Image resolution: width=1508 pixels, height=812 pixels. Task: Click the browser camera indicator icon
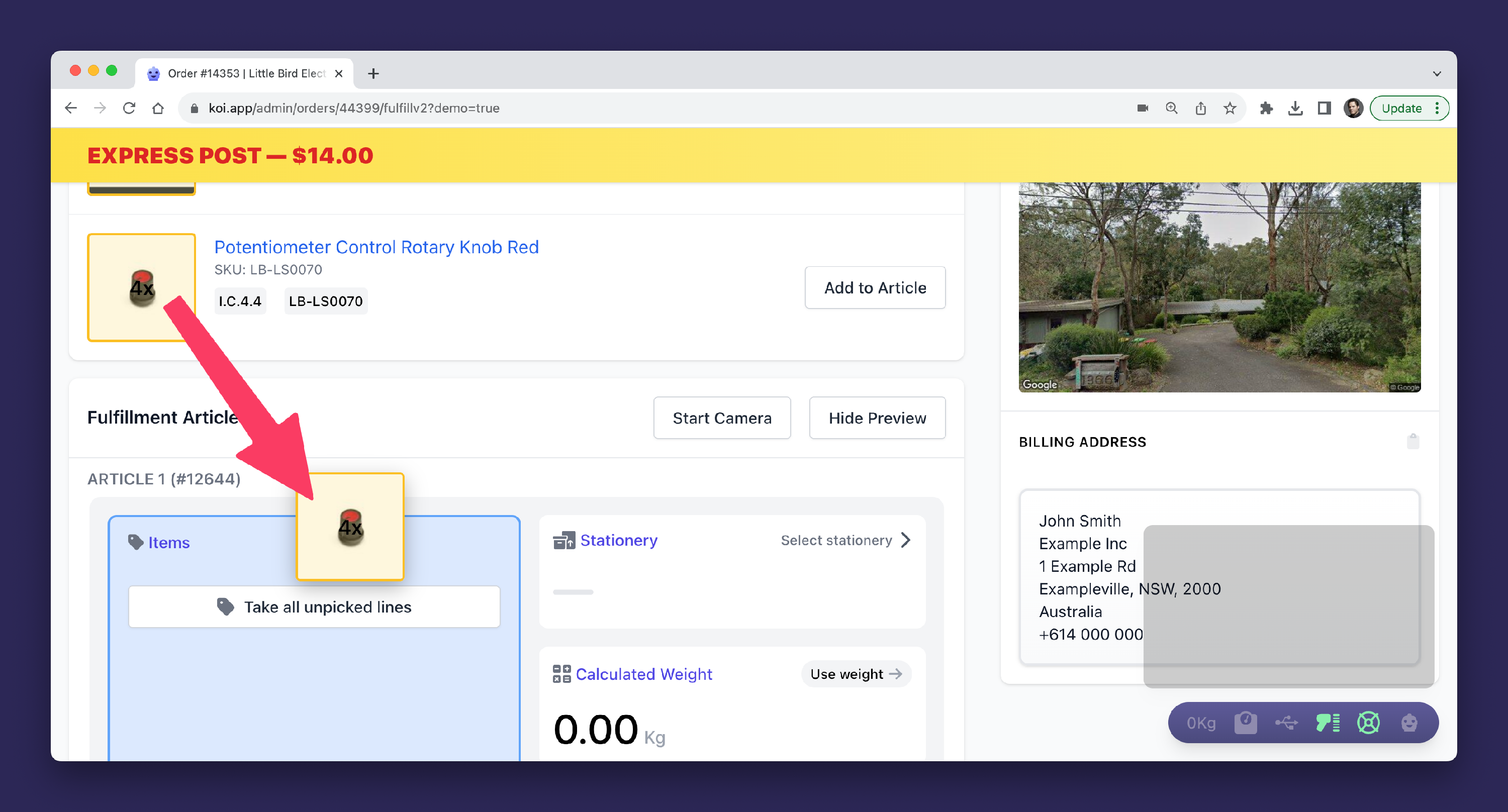tap(1142, 108)
